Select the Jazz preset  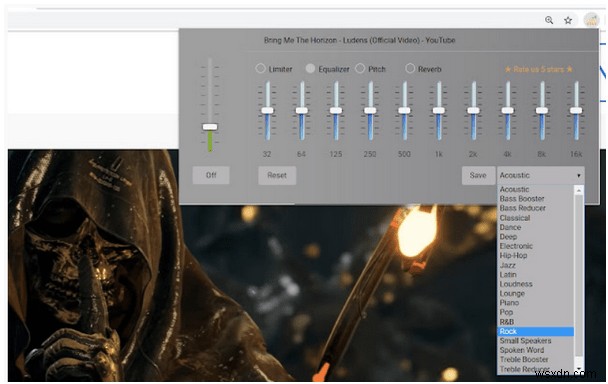pyautogui.click(x=535, y=265)
